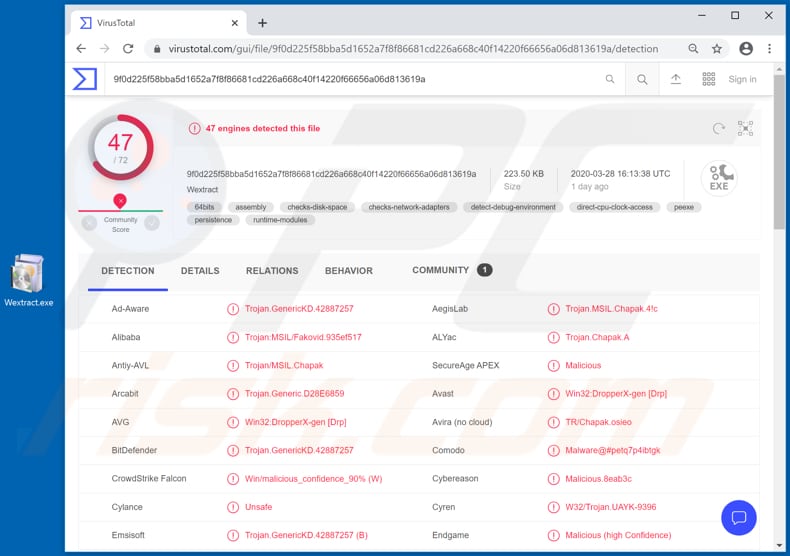This screenshot has width=790, height=556.
Task: Click the browser URL address bar
Action: [x=413, y=49]
